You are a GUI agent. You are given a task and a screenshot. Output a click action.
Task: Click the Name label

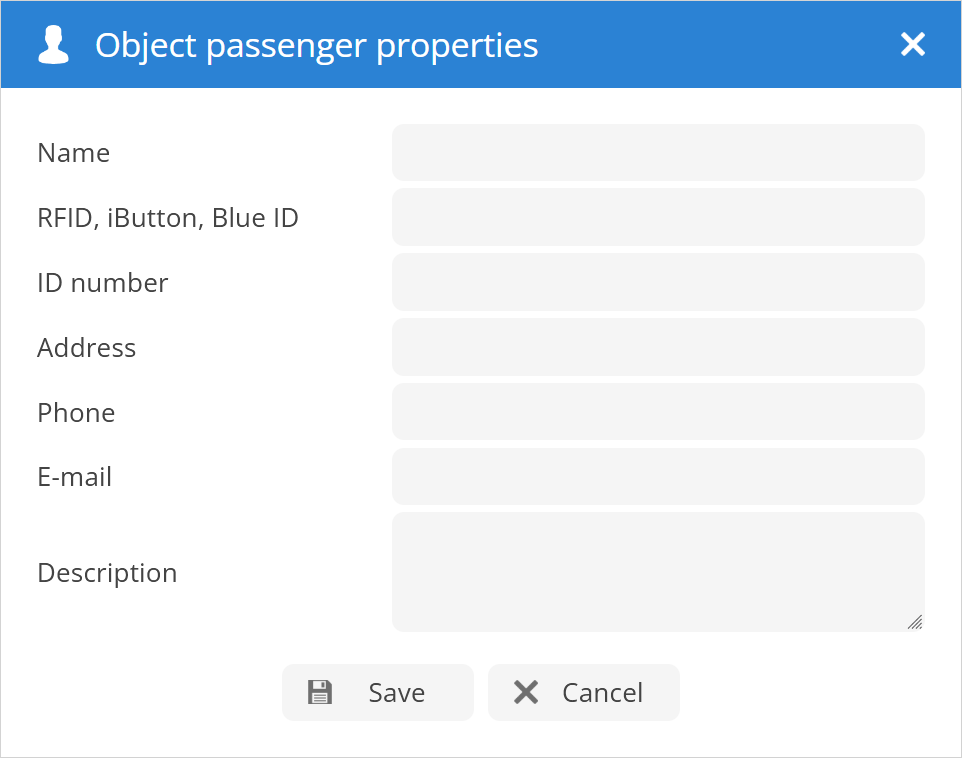73,153
